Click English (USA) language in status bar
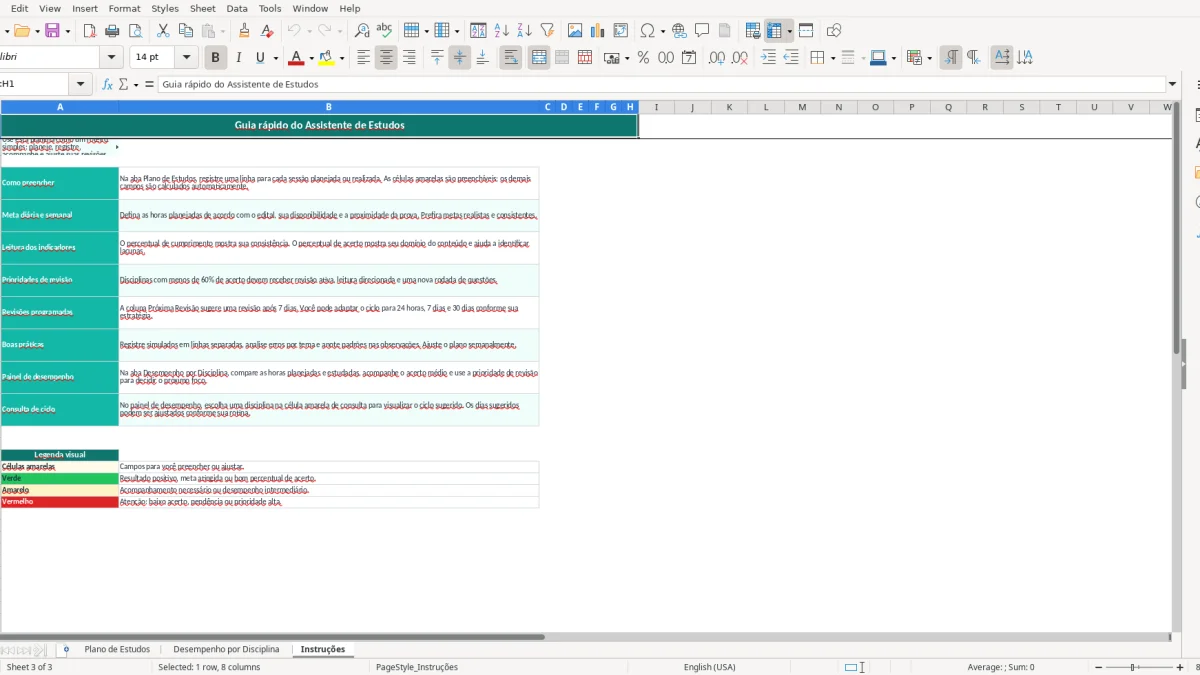This screenshot has height=675, width=1200. point(709,667)
